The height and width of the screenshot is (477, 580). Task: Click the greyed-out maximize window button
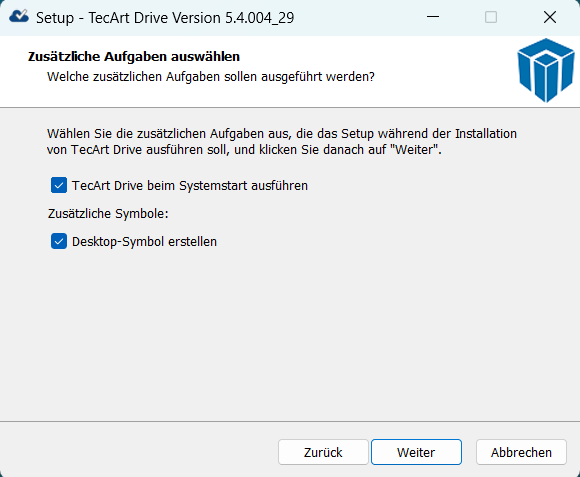[491, 17]
